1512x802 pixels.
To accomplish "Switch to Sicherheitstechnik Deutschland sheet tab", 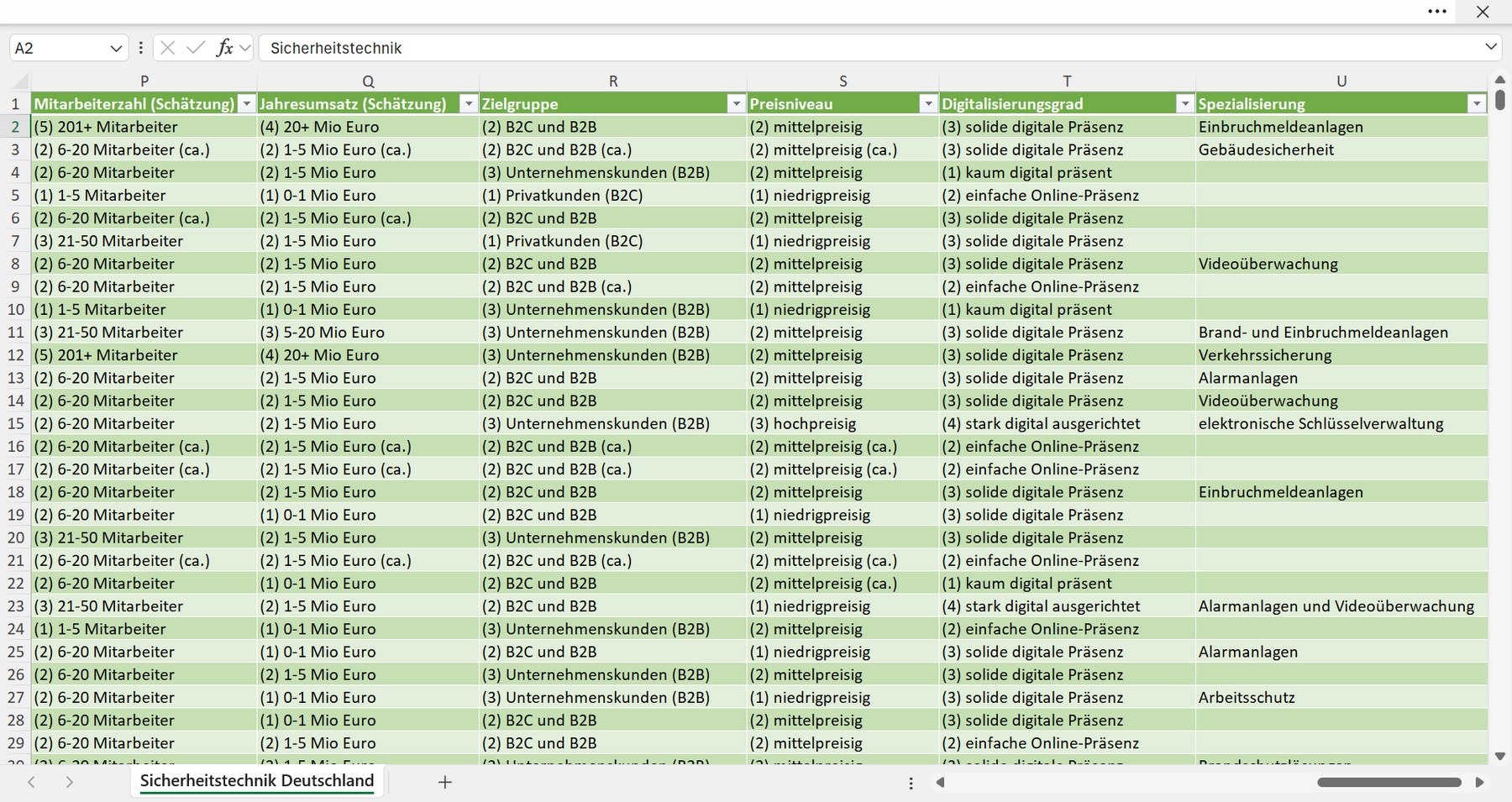I will [x=257, y=781].
